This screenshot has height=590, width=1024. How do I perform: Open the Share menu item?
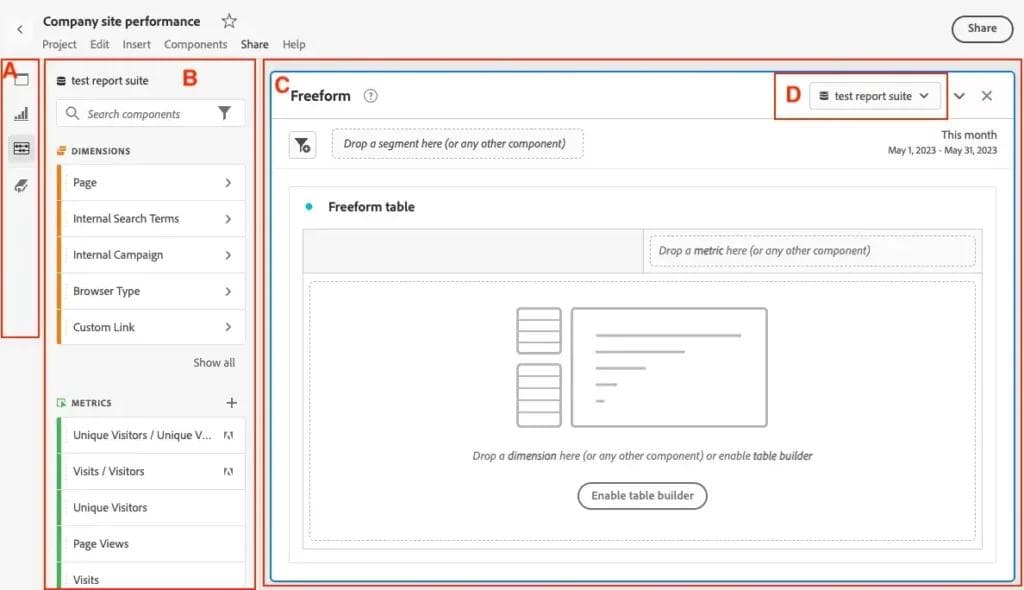(254, 44)
